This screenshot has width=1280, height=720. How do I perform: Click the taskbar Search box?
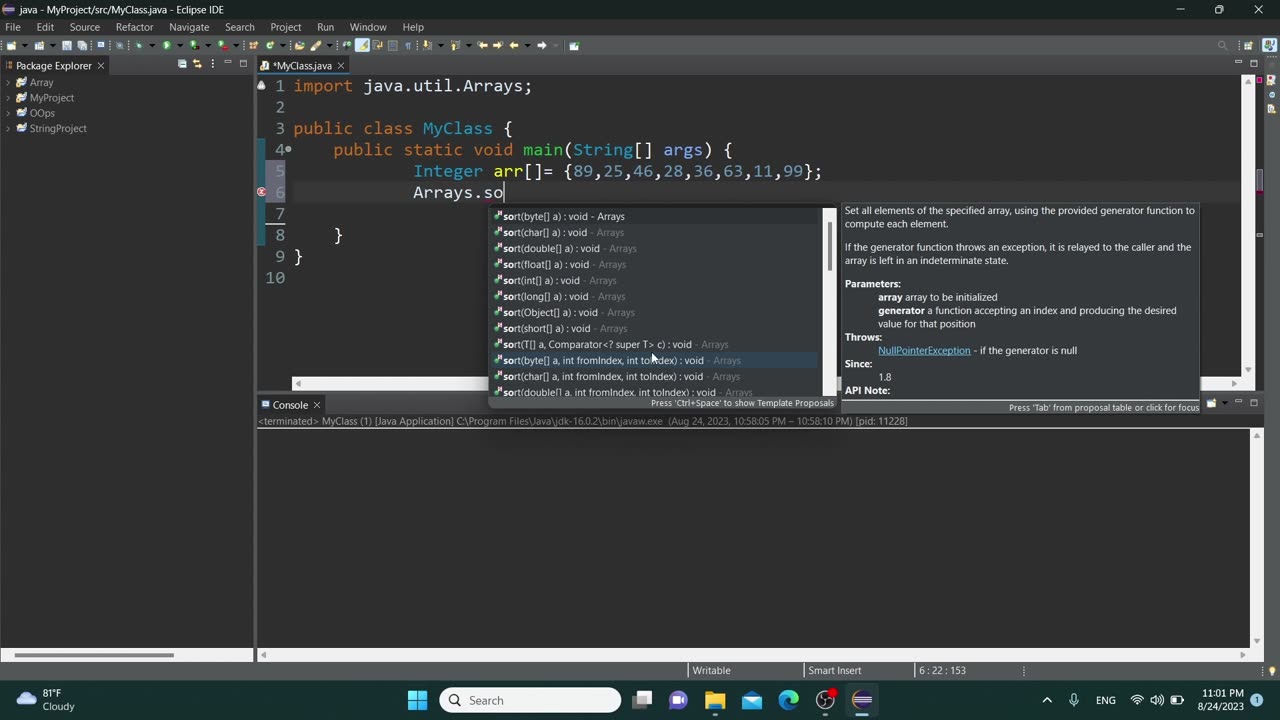point(530,700)
